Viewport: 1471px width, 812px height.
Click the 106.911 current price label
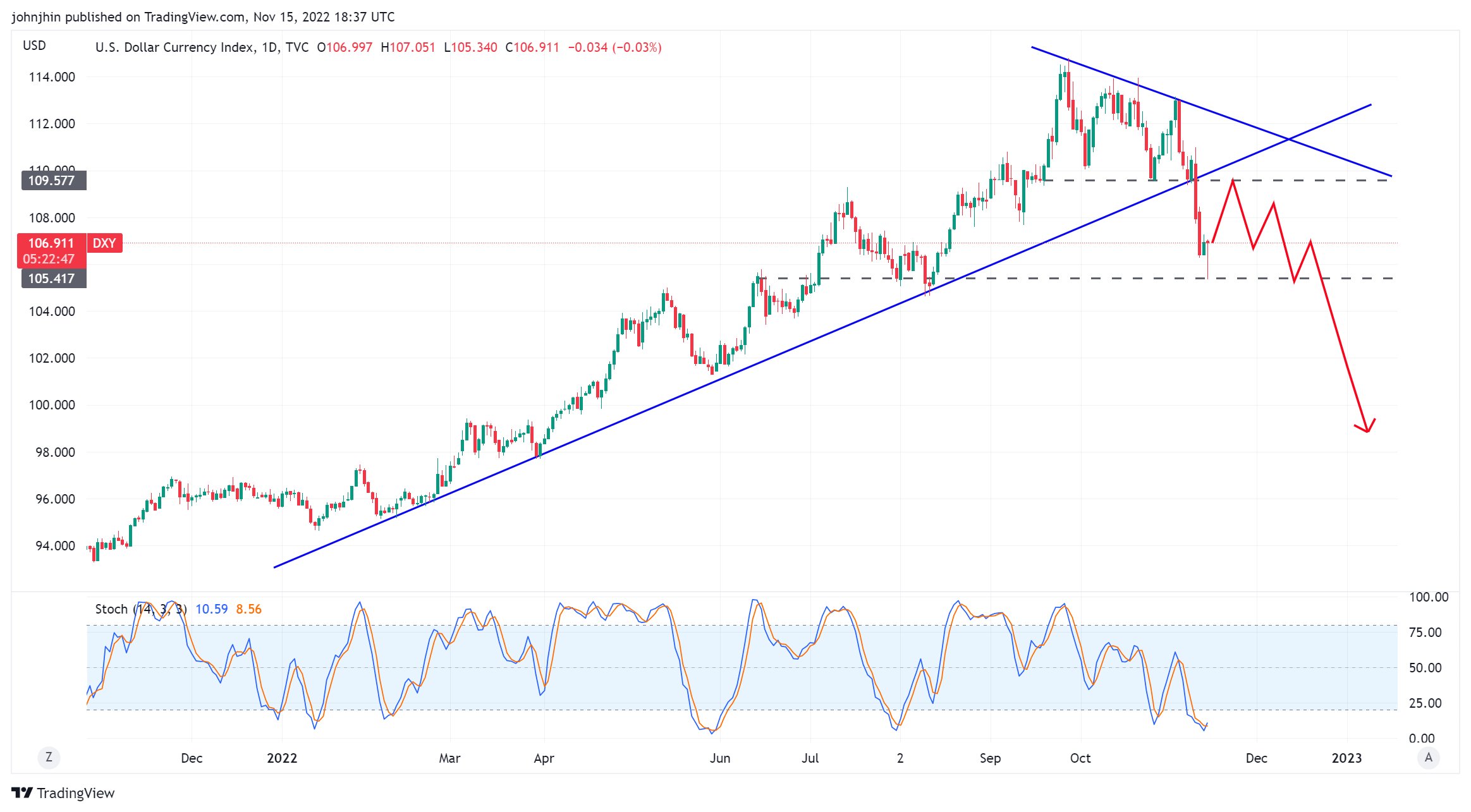51,243
